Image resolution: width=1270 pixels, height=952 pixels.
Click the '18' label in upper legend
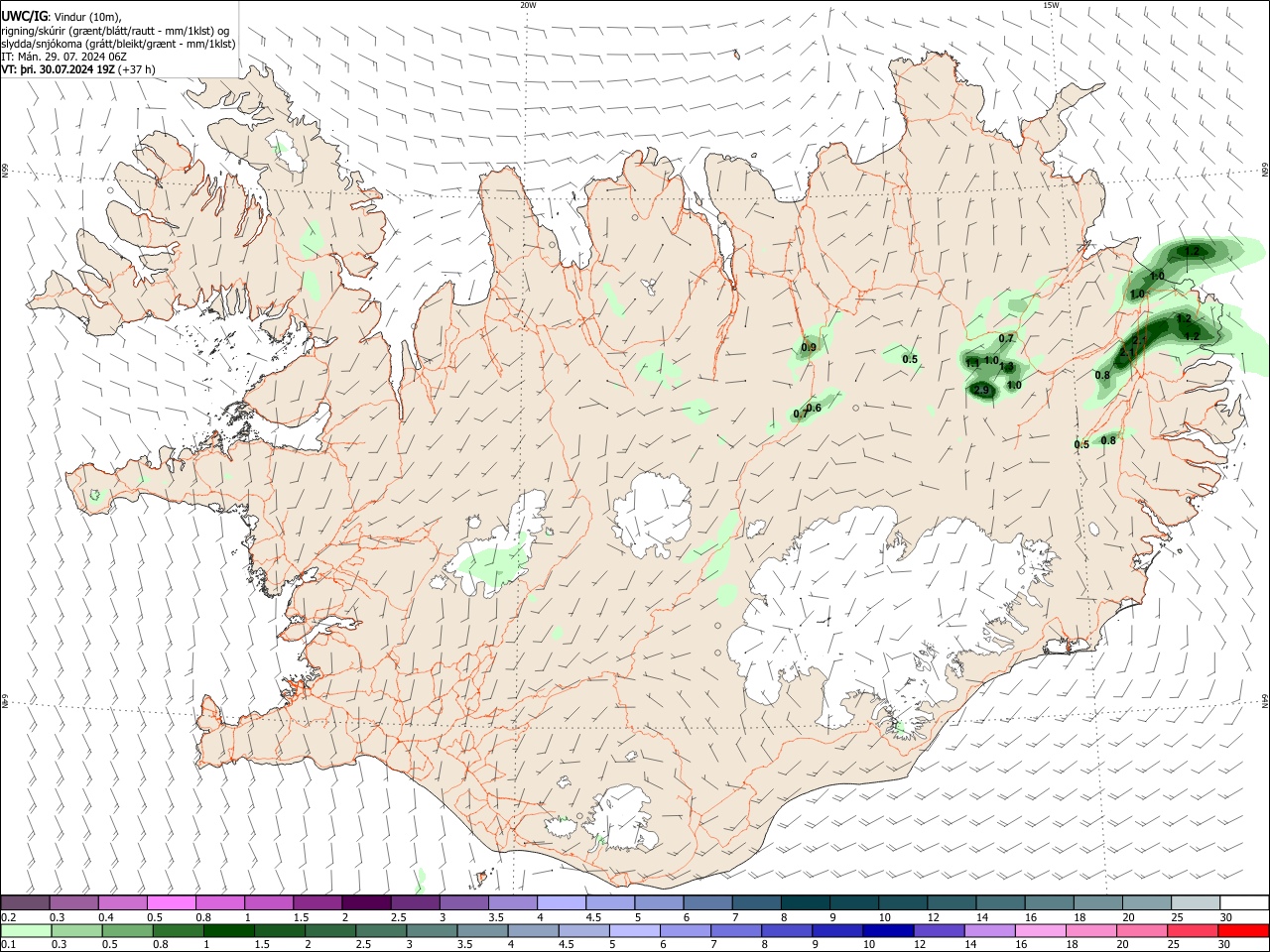click(1079, 917)
